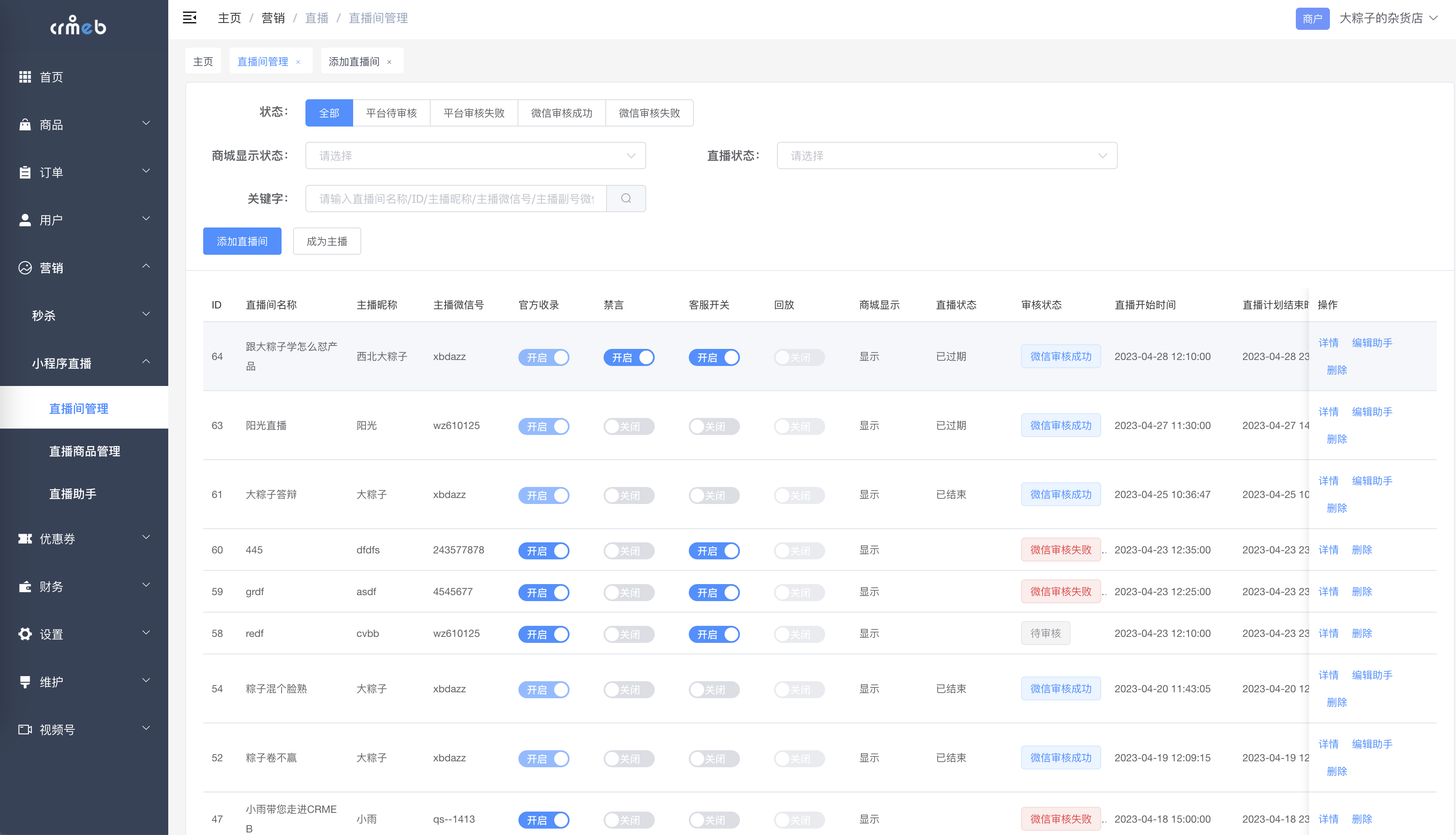Image resolution: width=1456 pixels, height=835 pixels.
Task: Click the 营销 marketing icon
Action: click(x=25, y=268)
